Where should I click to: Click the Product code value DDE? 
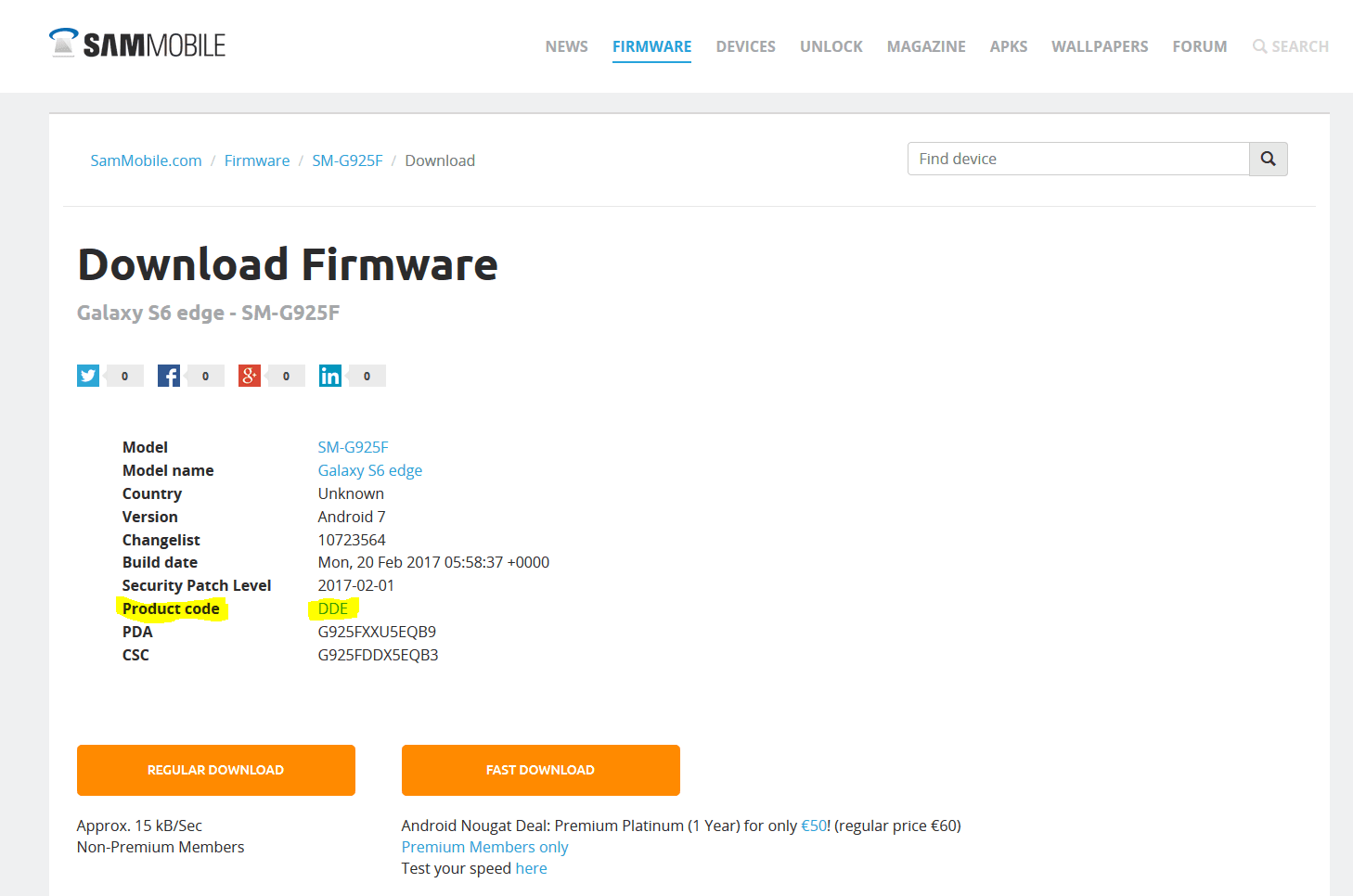click(333, 608)
